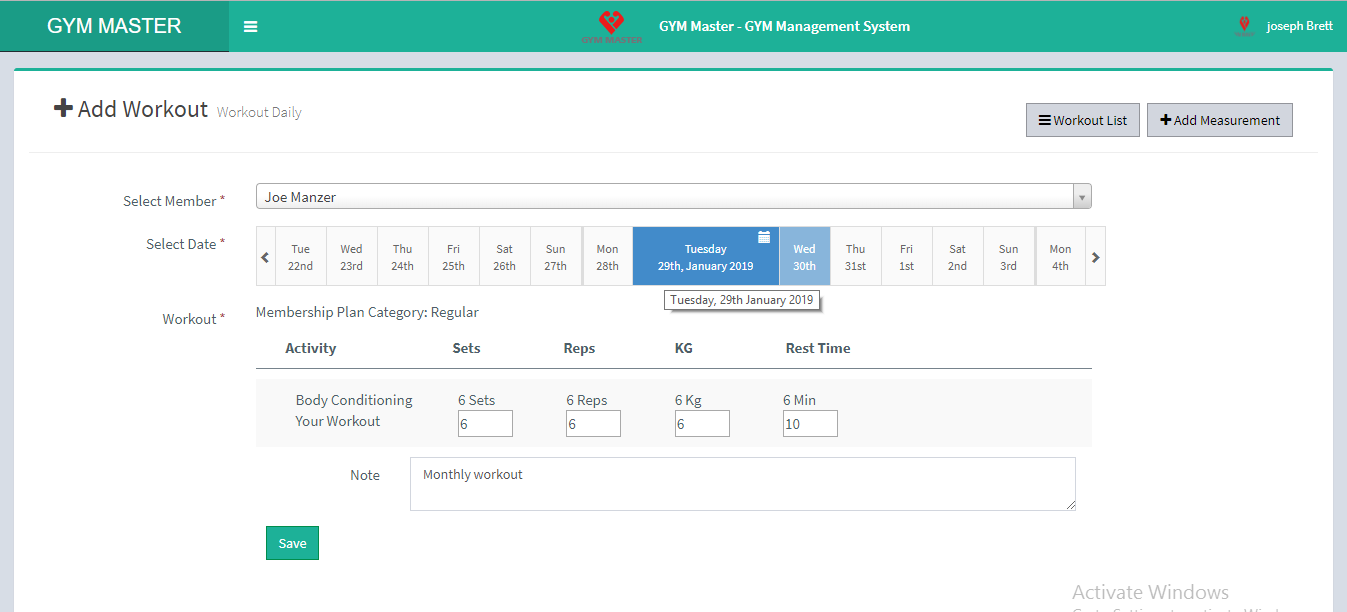Expand the Joe Manzer member combo box

(x=664, y=197)
